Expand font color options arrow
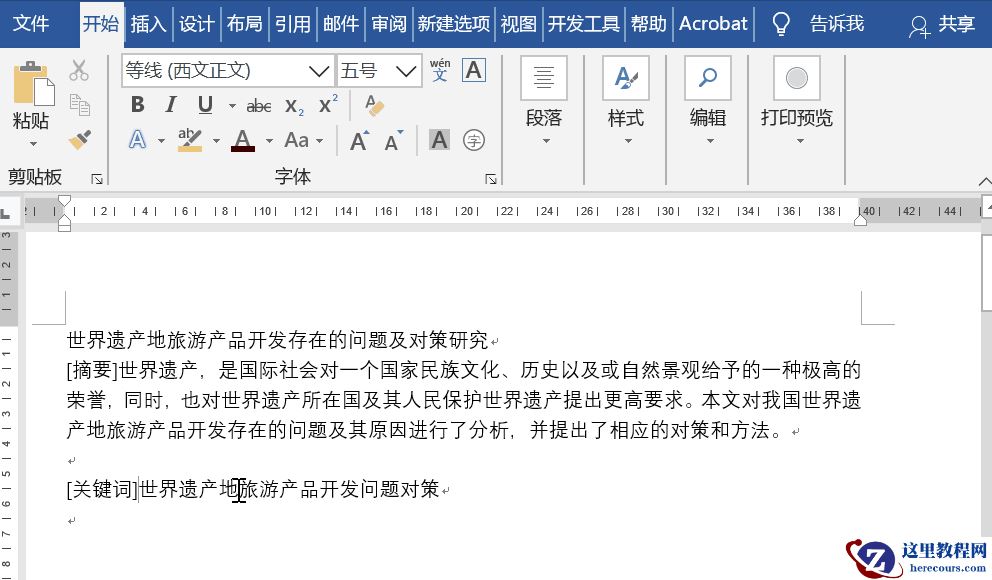Screen dimensions: 992x580 [x=269, y=140]
